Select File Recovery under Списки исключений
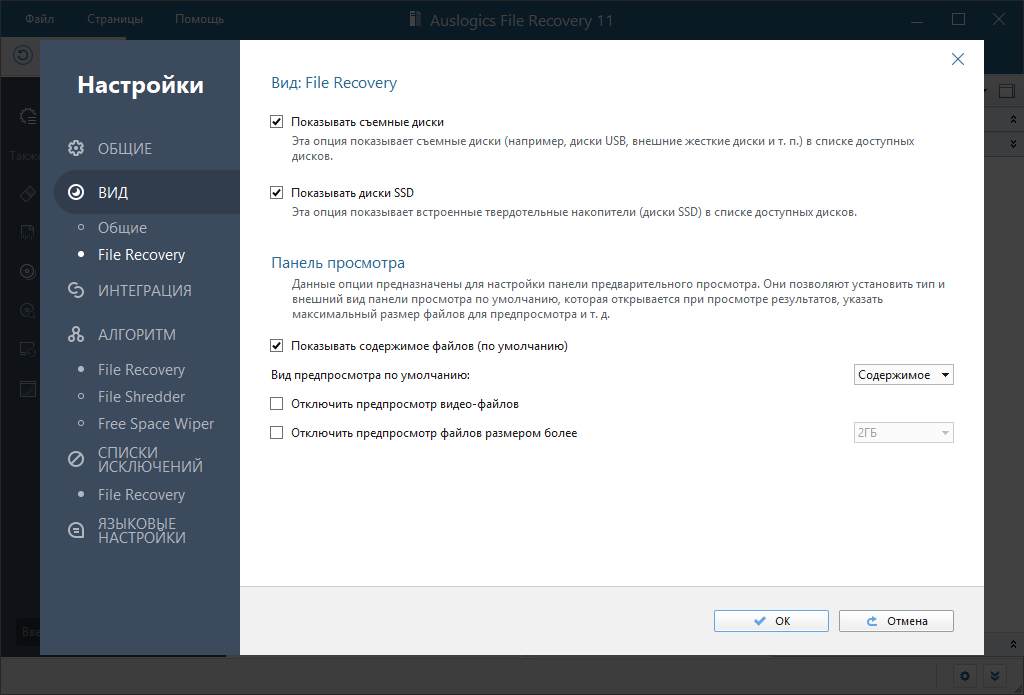 [x=141, y=494]
